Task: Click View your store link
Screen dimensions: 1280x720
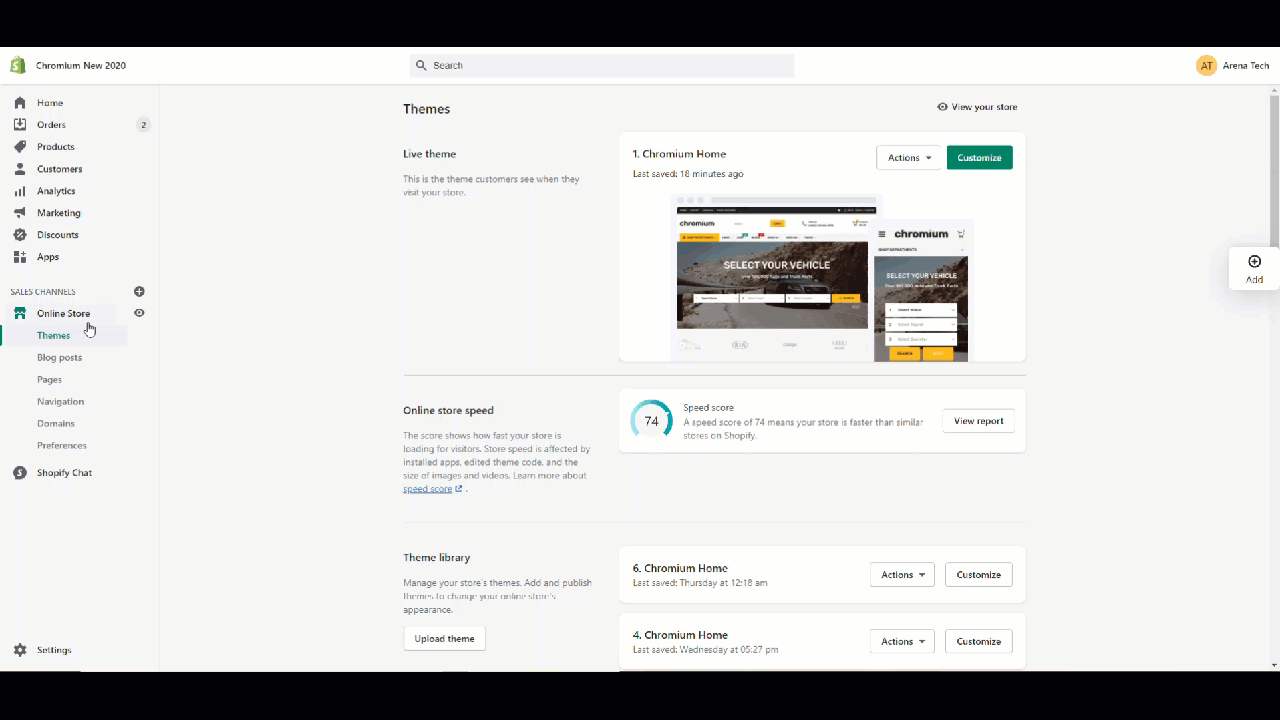Action: click(x=977, y=107)
